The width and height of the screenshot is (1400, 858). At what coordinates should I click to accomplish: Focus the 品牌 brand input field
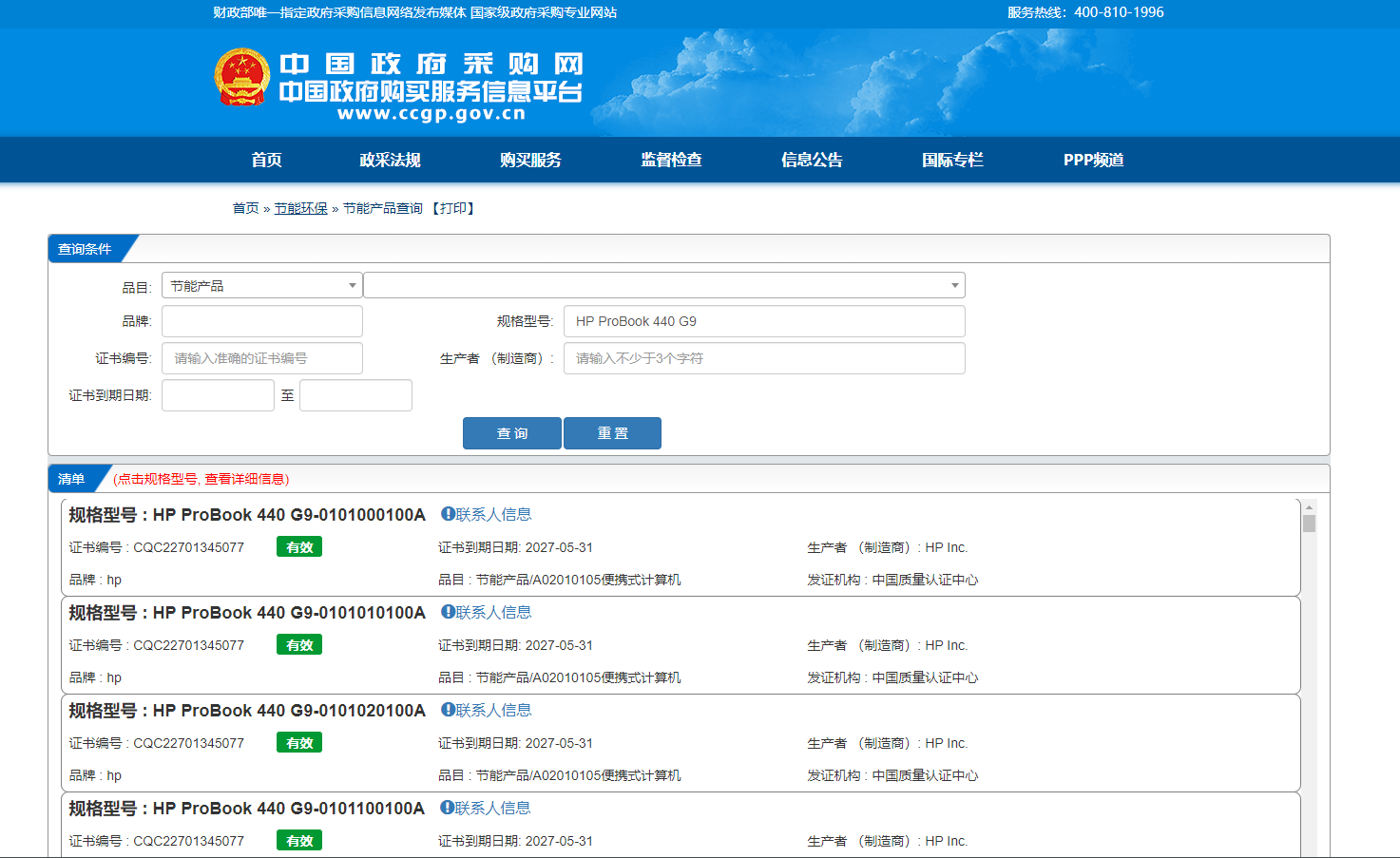262,321
